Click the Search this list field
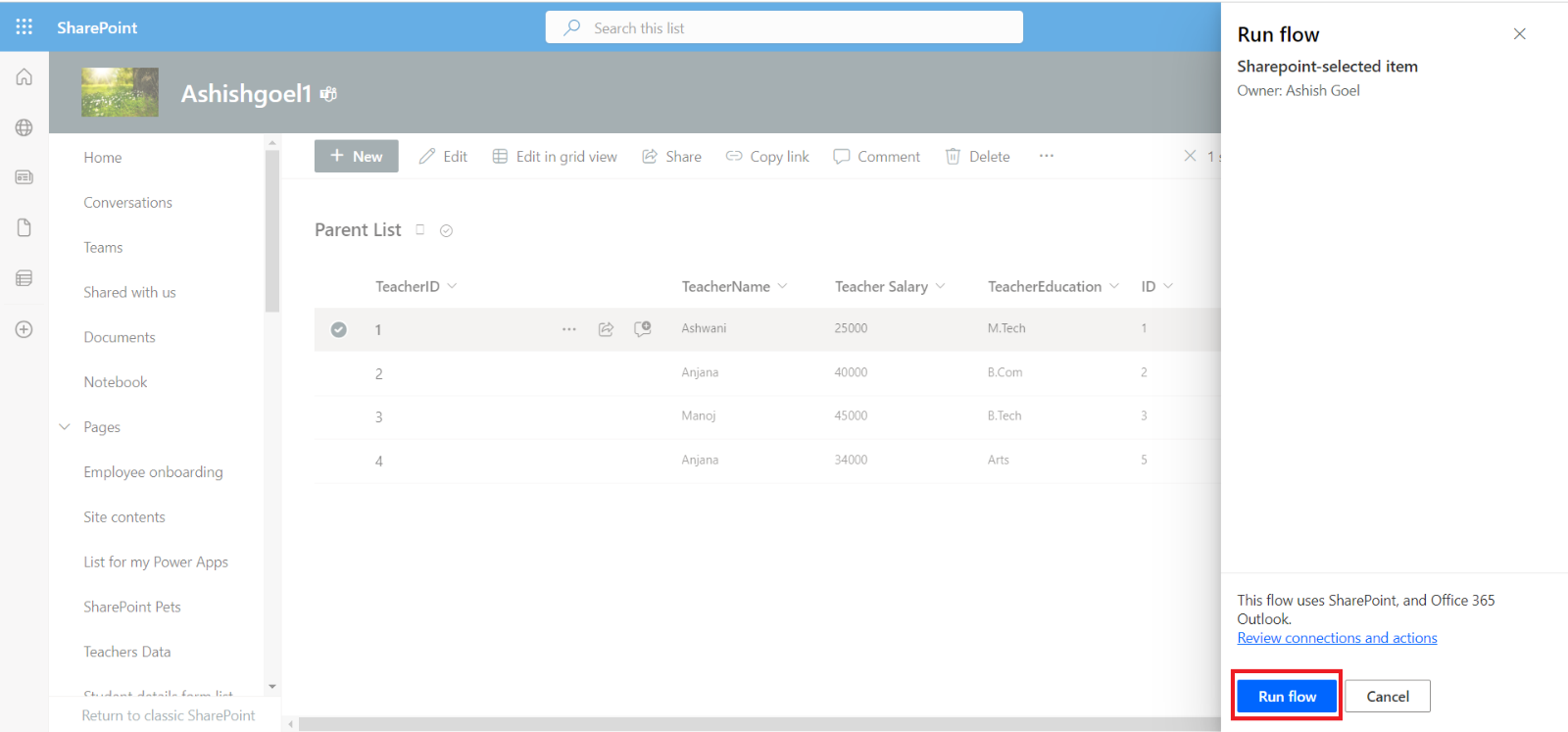Screen dimensions: 1568x732 pyautogui.click(x=784, y=27)
